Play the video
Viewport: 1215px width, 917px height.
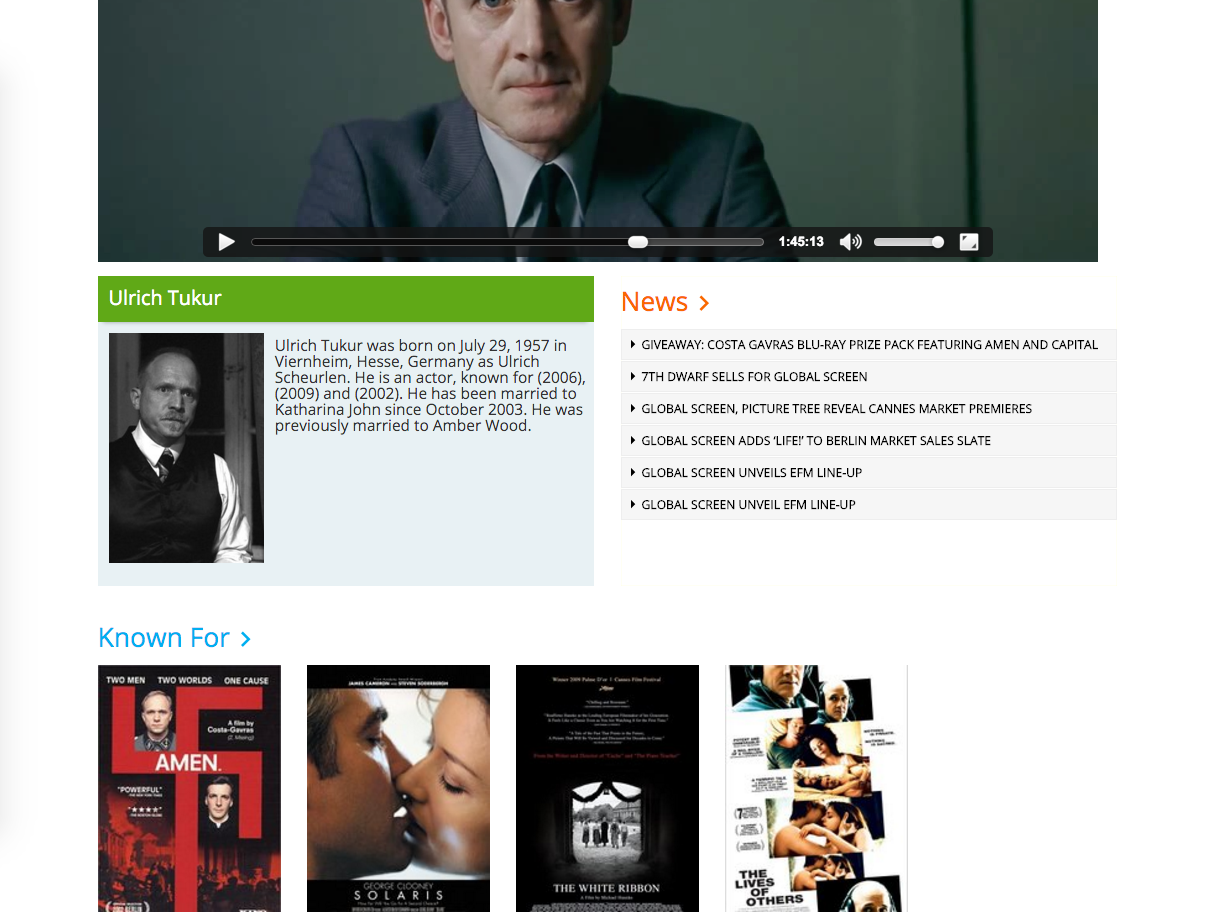pos(227,242)
